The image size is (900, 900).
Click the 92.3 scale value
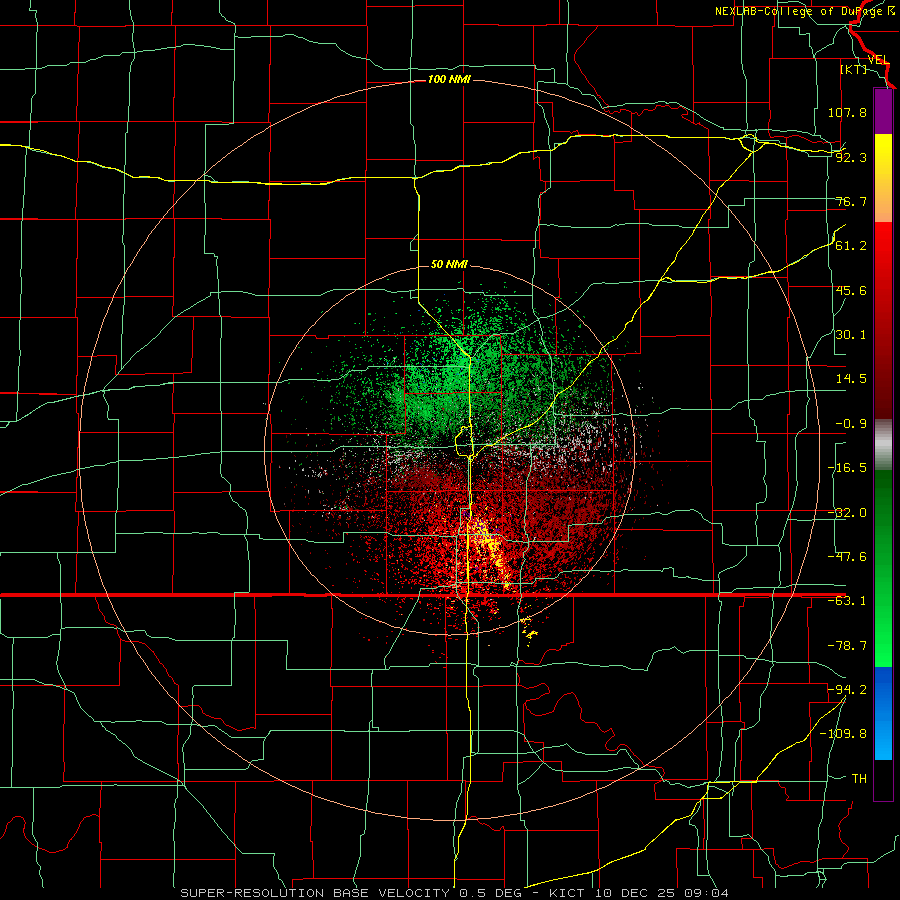(x=851, y=157)
